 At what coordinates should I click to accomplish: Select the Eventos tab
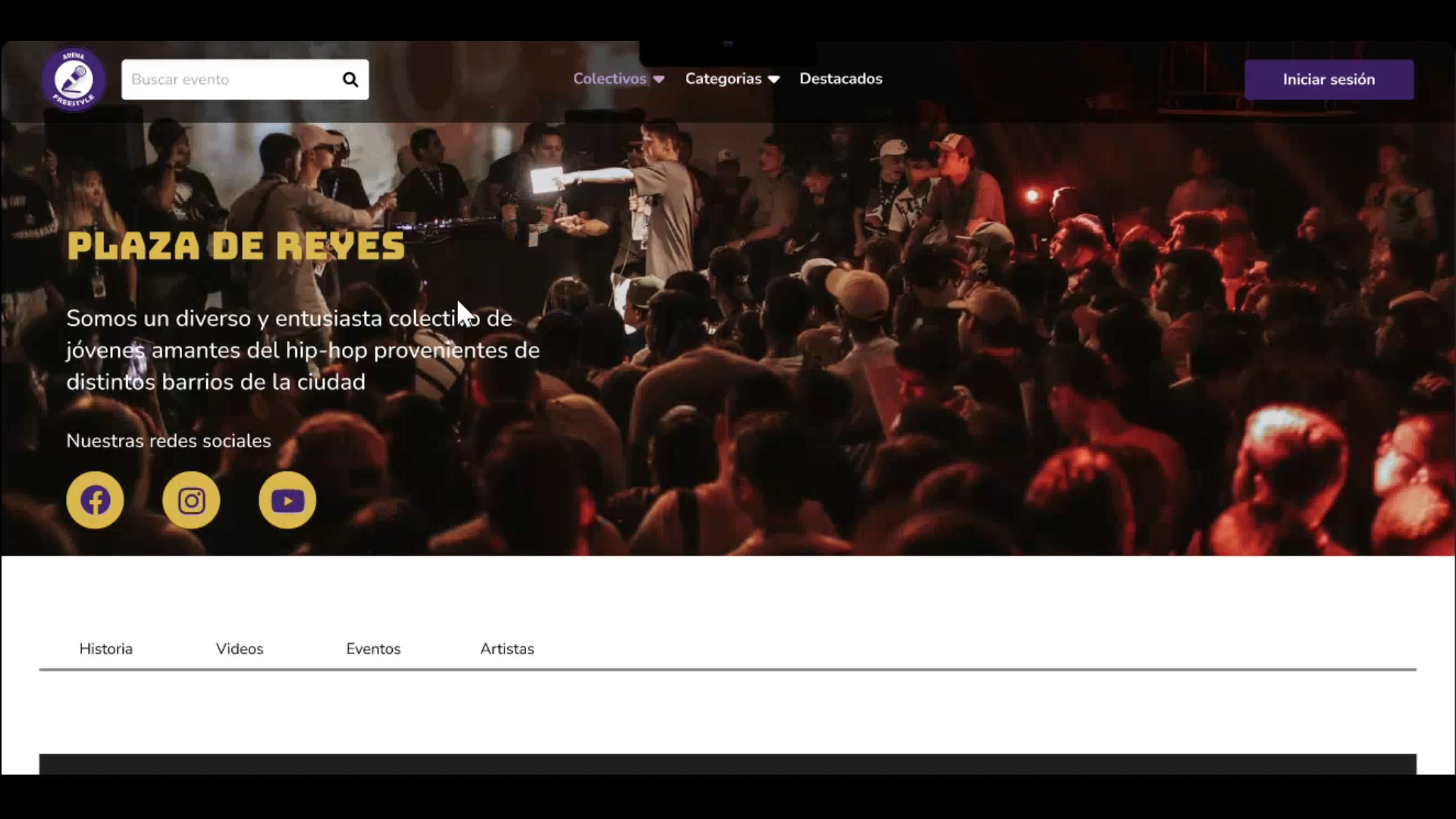tap(373, 648)
